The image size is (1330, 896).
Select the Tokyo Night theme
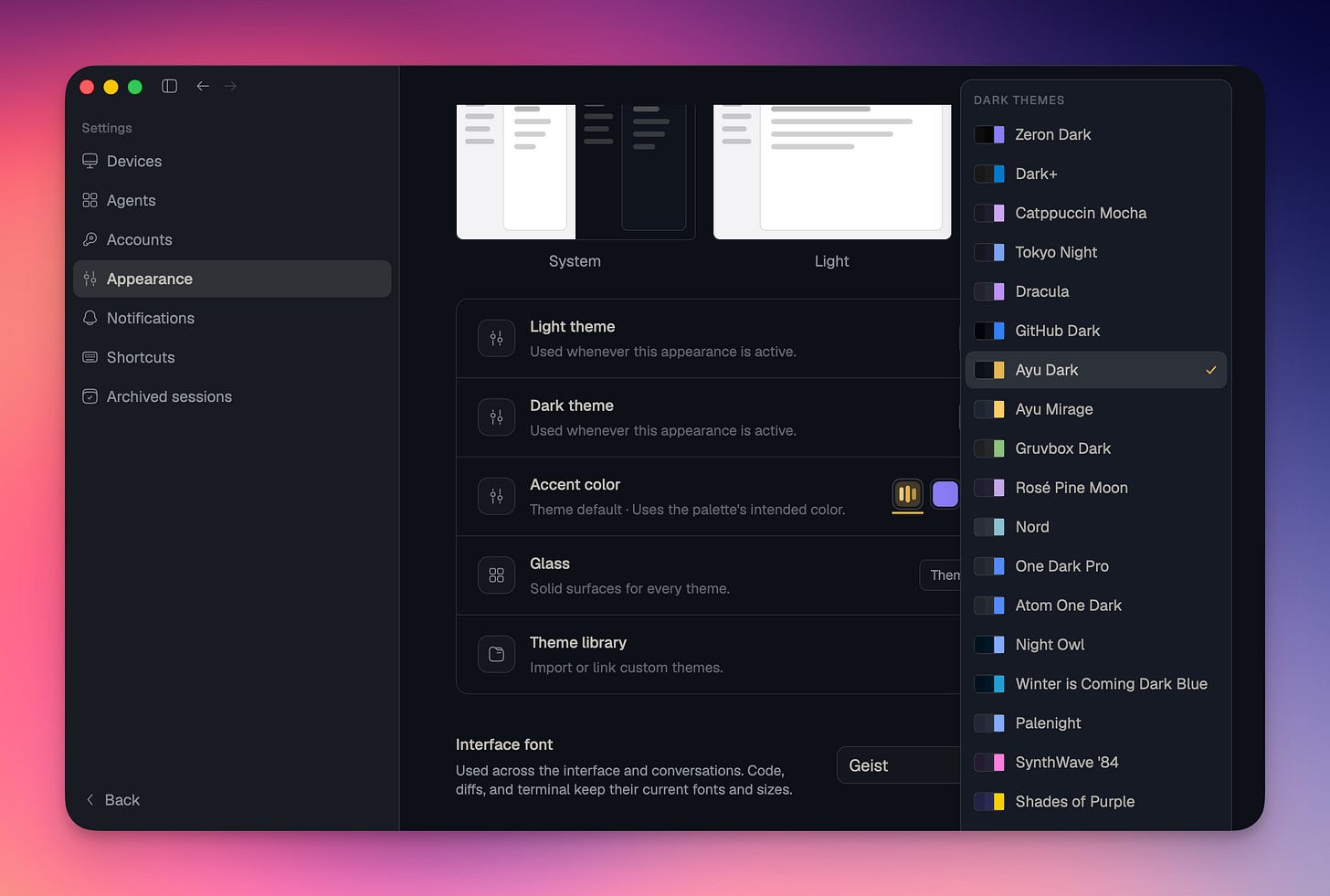(1096, 252)
